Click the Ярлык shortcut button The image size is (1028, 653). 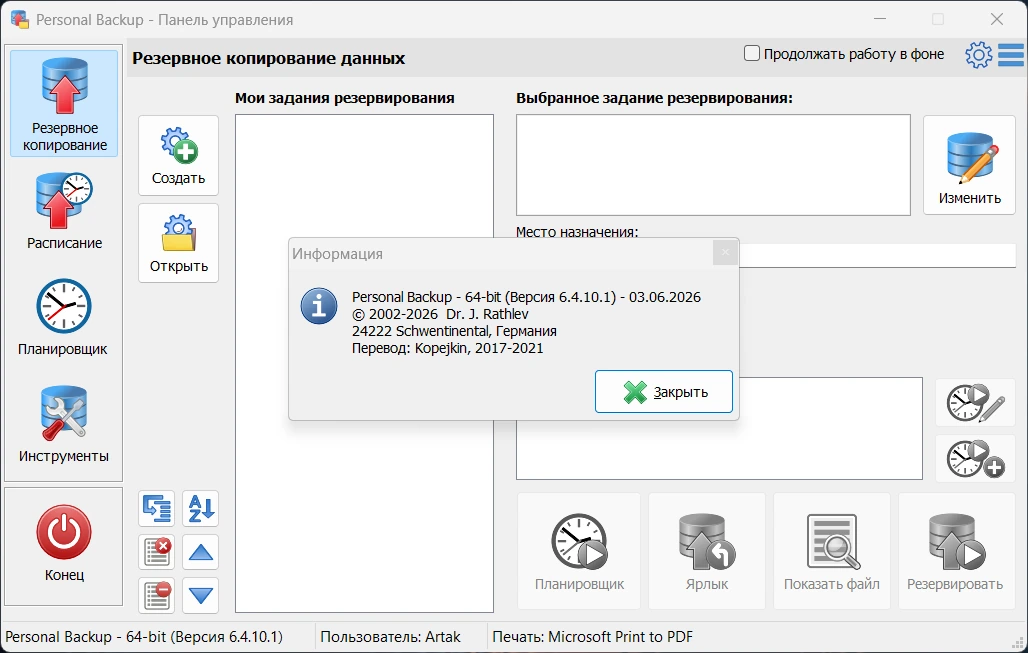(707, 551)
